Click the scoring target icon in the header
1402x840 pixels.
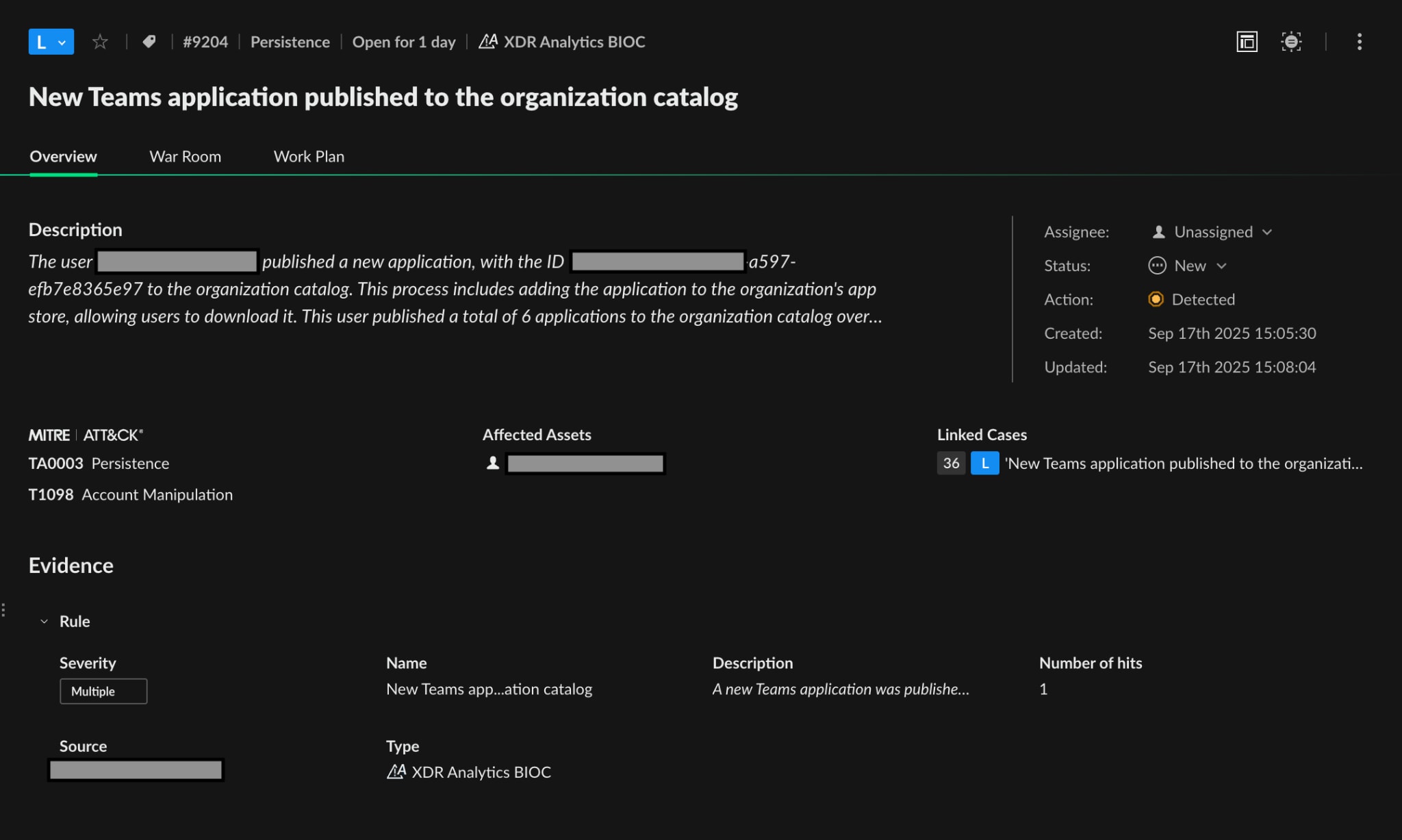click(x=1292, y=42)
